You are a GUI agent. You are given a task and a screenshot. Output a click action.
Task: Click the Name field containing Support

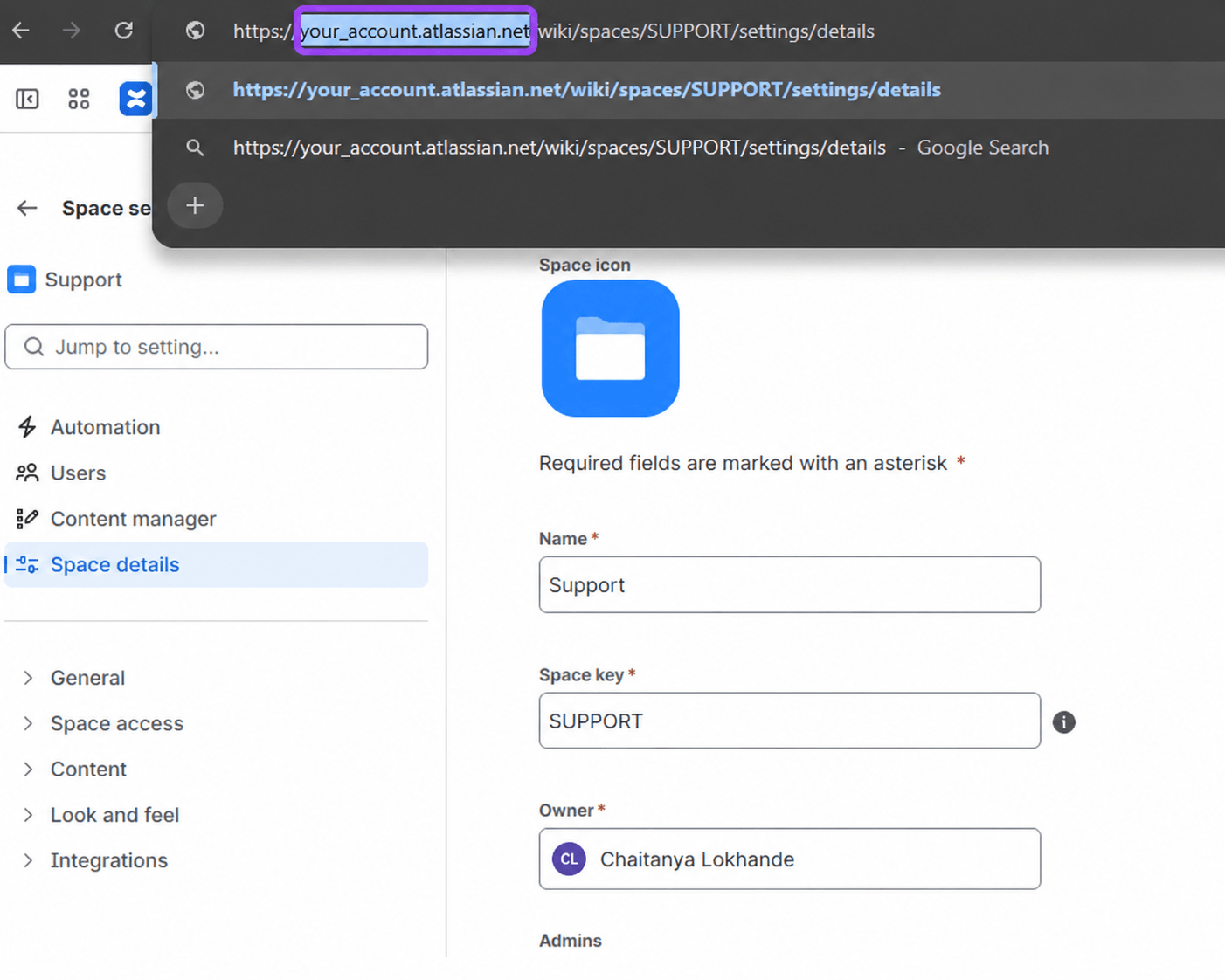coord(790,584)
